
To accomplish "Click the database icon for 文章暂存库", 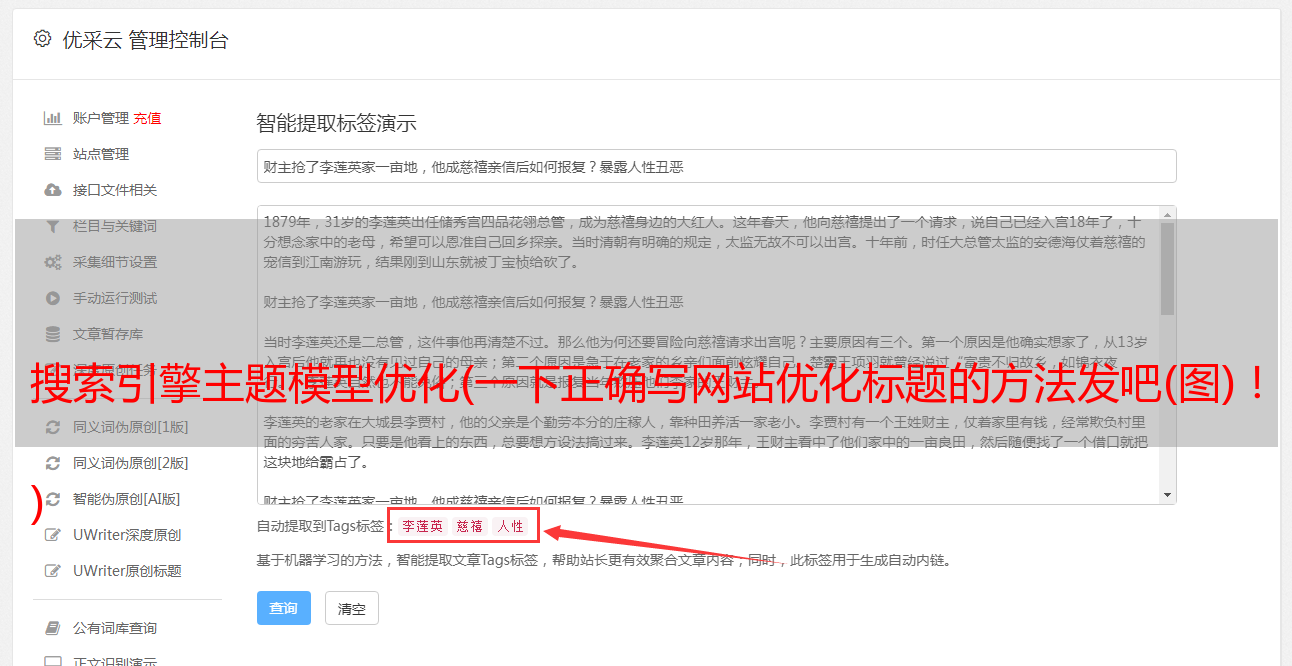I will (53, 334).
